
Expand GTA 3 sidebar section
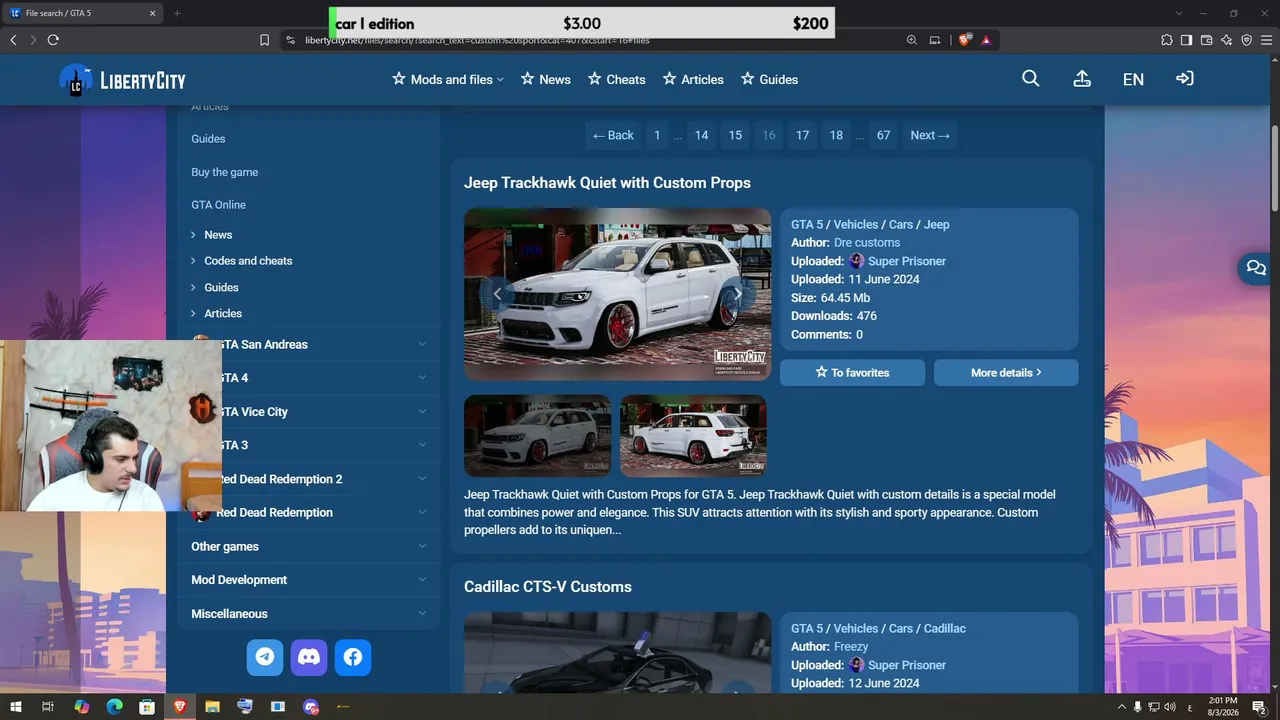click(x=309, y=445)
